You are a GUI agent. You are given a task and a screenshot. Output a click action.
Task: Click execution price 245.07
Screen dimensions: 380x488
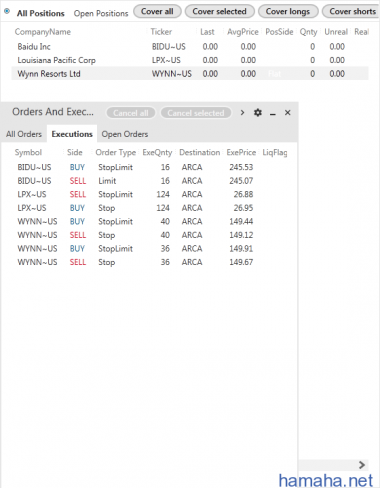coord(241,181)
